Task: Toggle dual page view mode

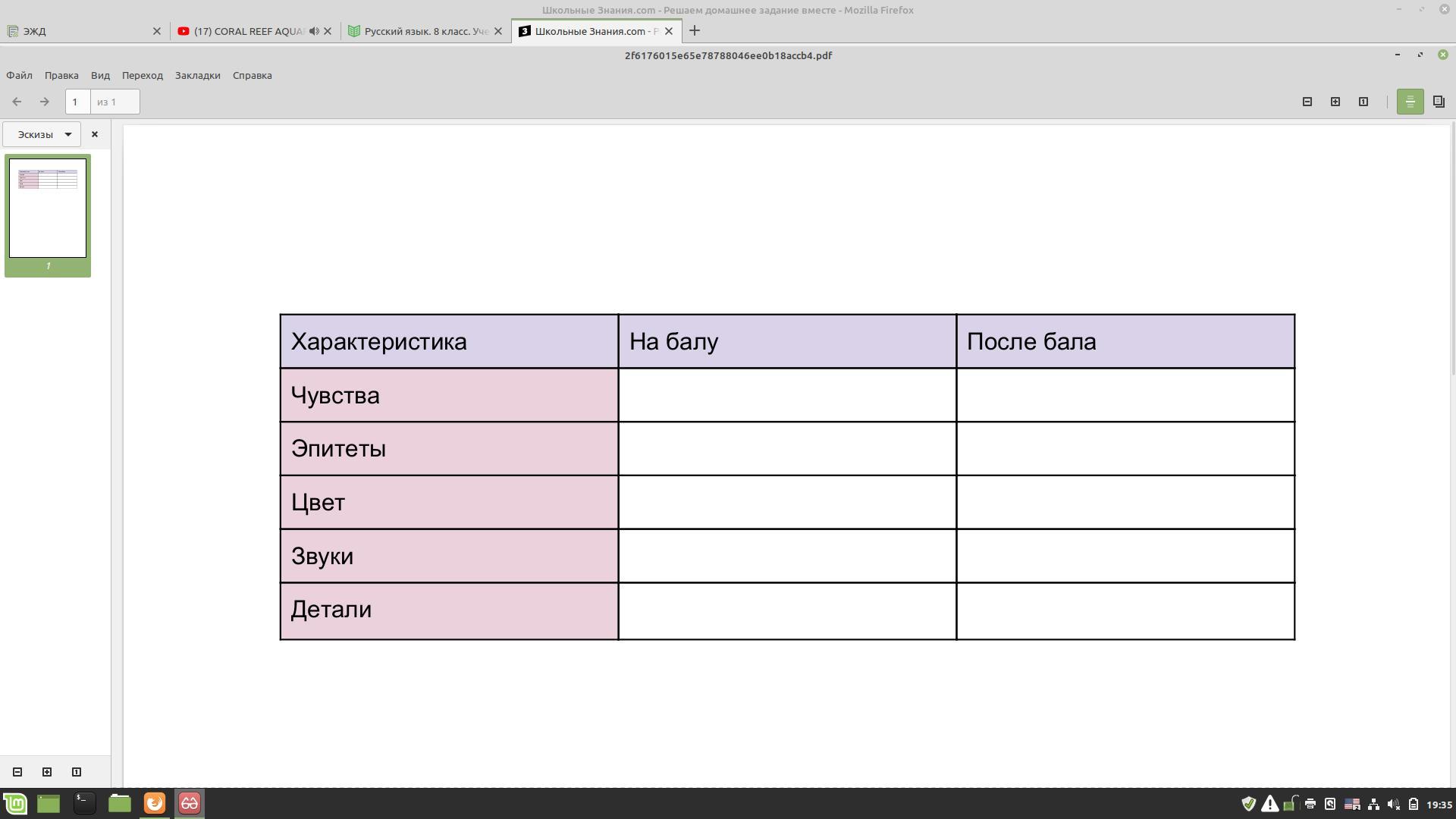Action: [x=1439, y=102]
